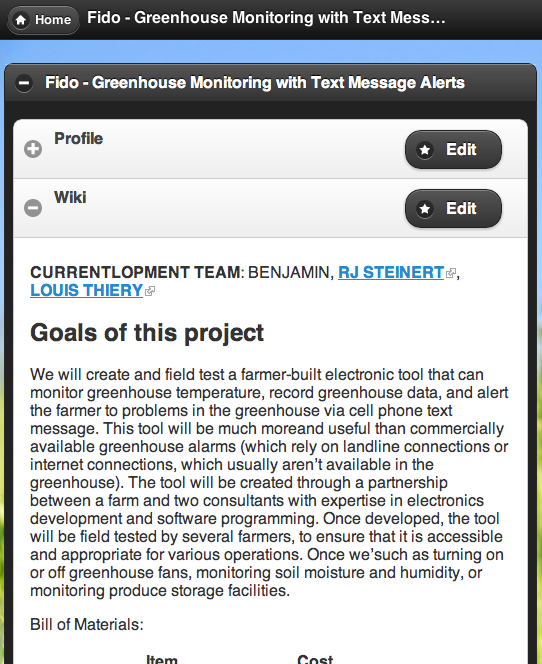The width and height of the screenshot is (542, 664).
Task: Open the RJ STEINERT link
Action: [391, 272]
